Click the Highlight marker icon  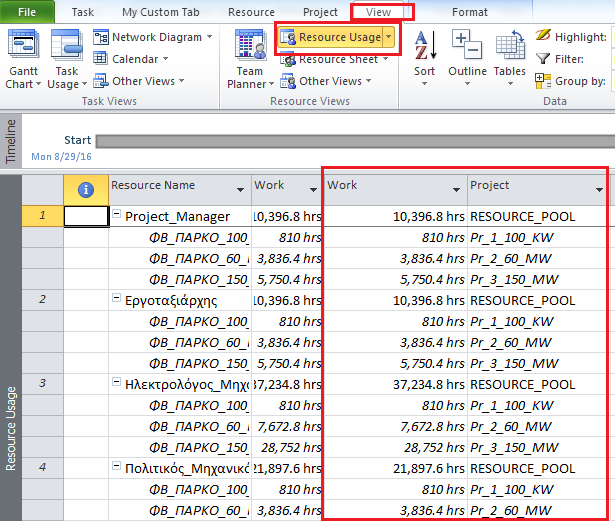pyautogui.click(x=543, y=36)
